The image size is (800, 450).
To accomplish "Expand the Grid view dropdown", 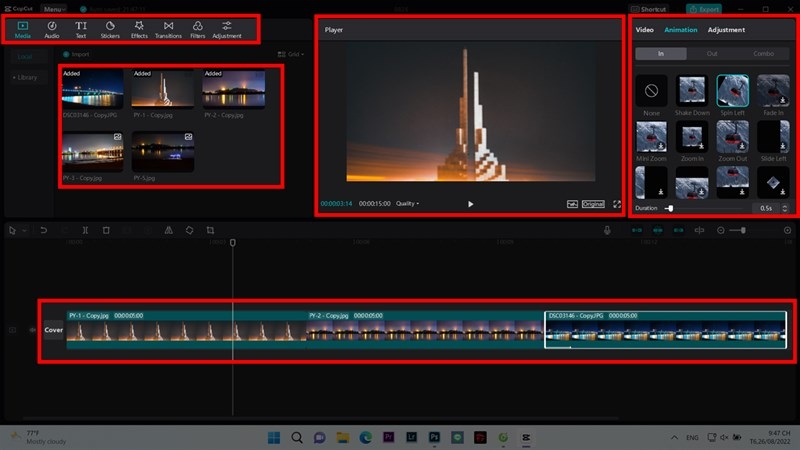I will 294,54.
